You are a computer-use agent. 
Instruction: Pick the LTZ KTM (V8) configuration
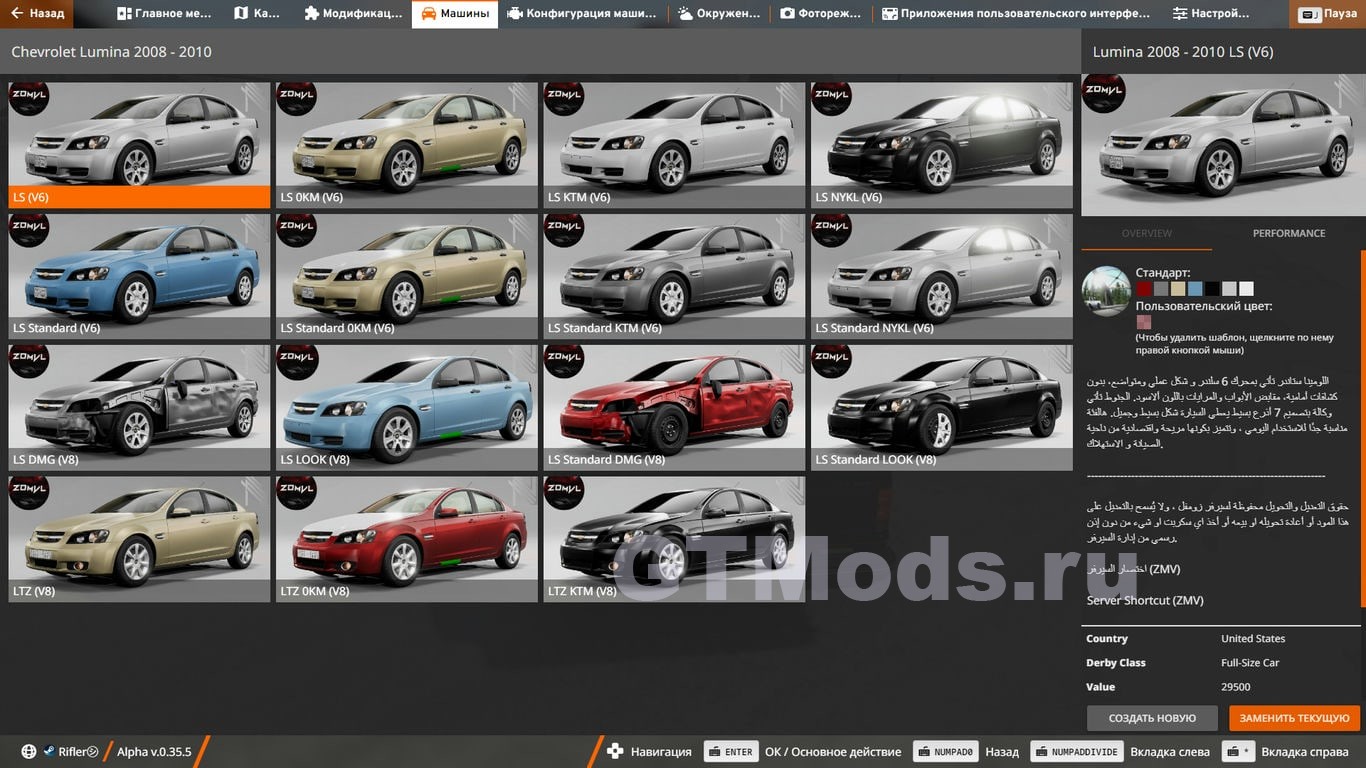coord(674,539)
